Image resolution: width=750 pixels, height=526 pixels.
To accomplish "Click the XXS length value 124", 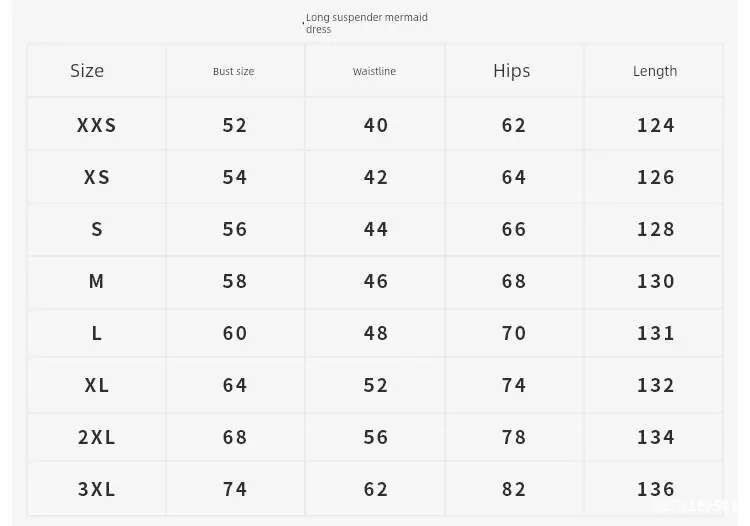I will pyautogui.click(x=655, y=125).
